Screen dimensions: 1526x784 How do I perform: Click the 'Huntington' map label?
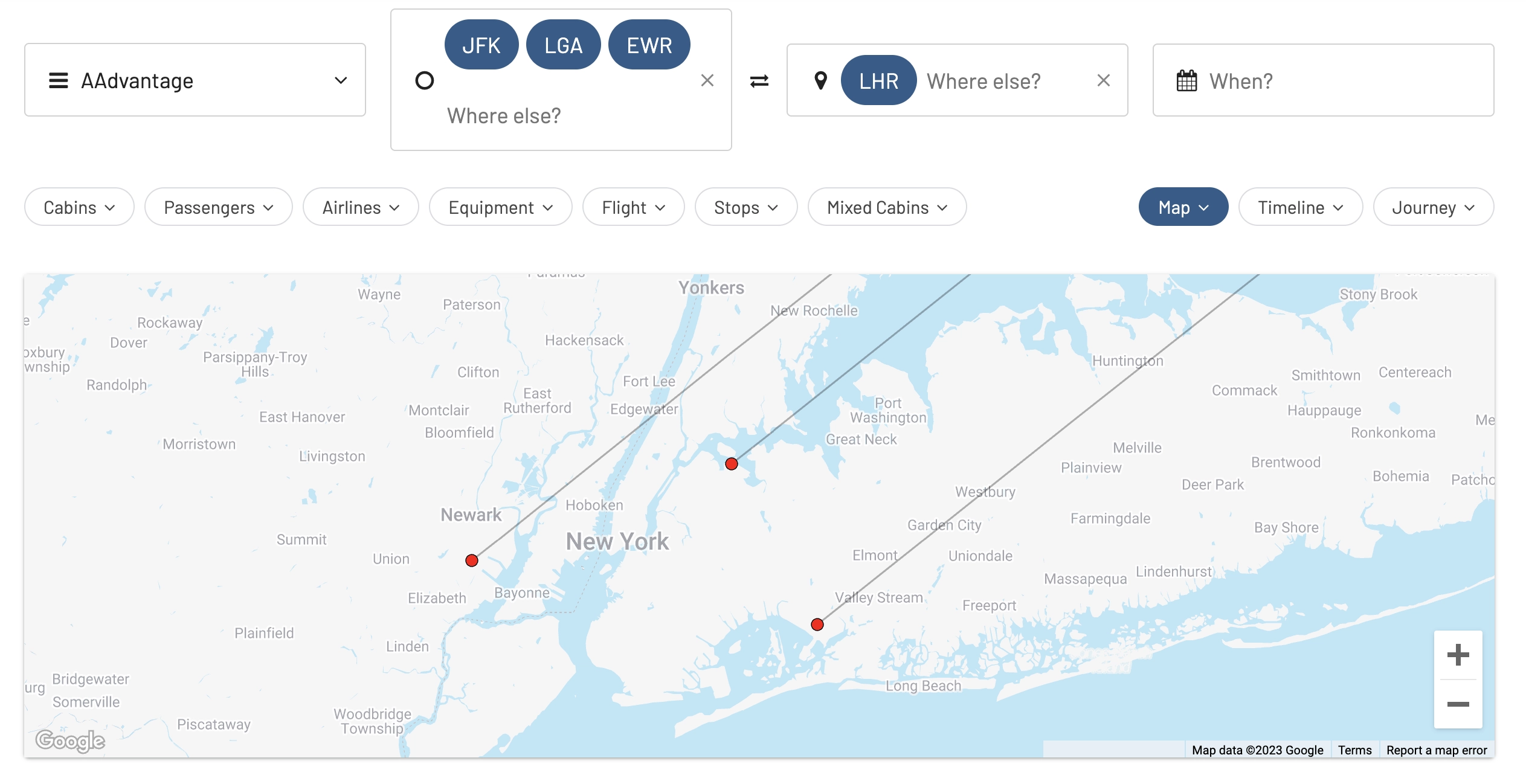coord(1127,361)
